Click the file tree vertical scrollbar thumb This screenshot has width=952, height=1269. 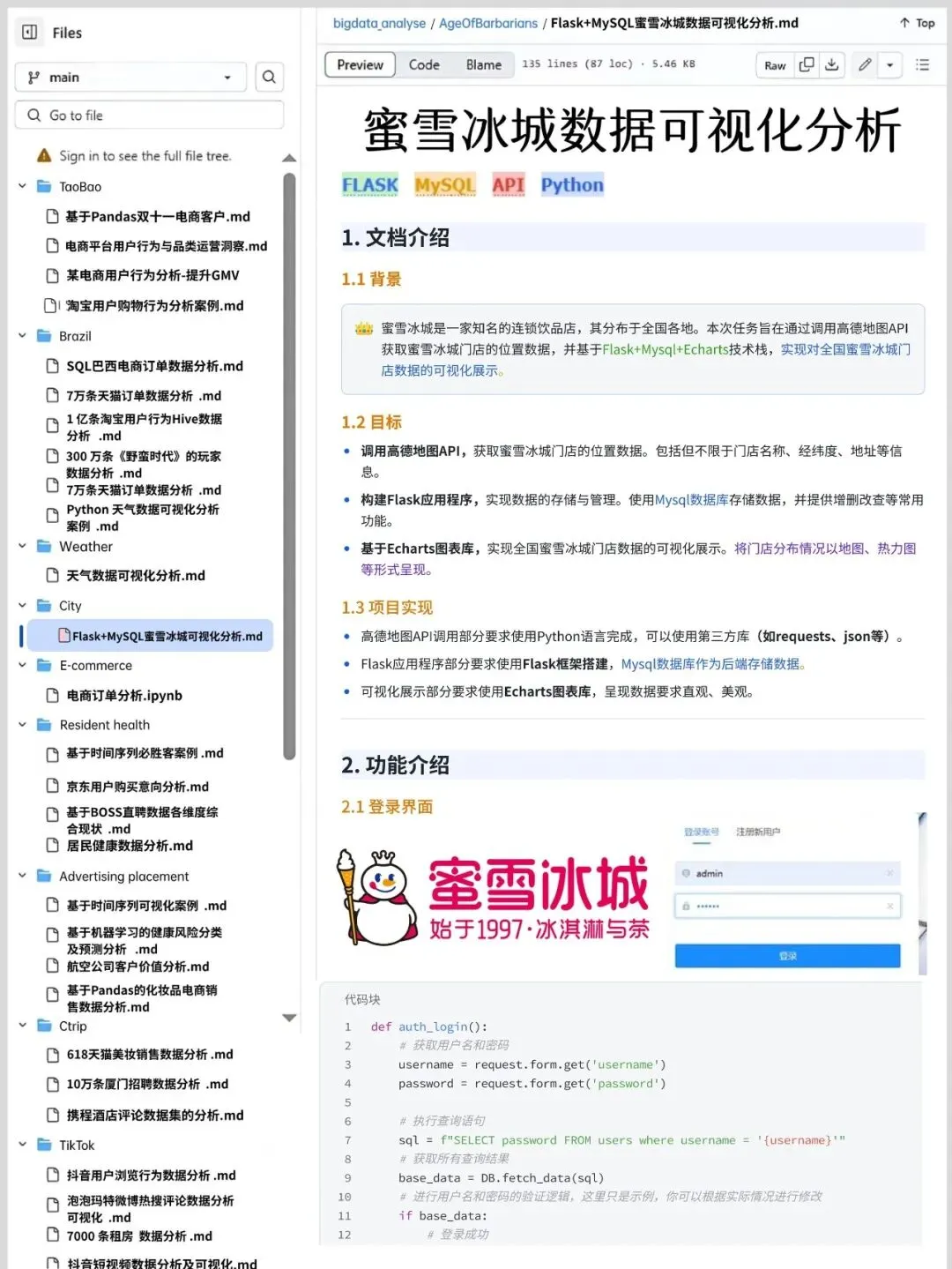point(289,465)
